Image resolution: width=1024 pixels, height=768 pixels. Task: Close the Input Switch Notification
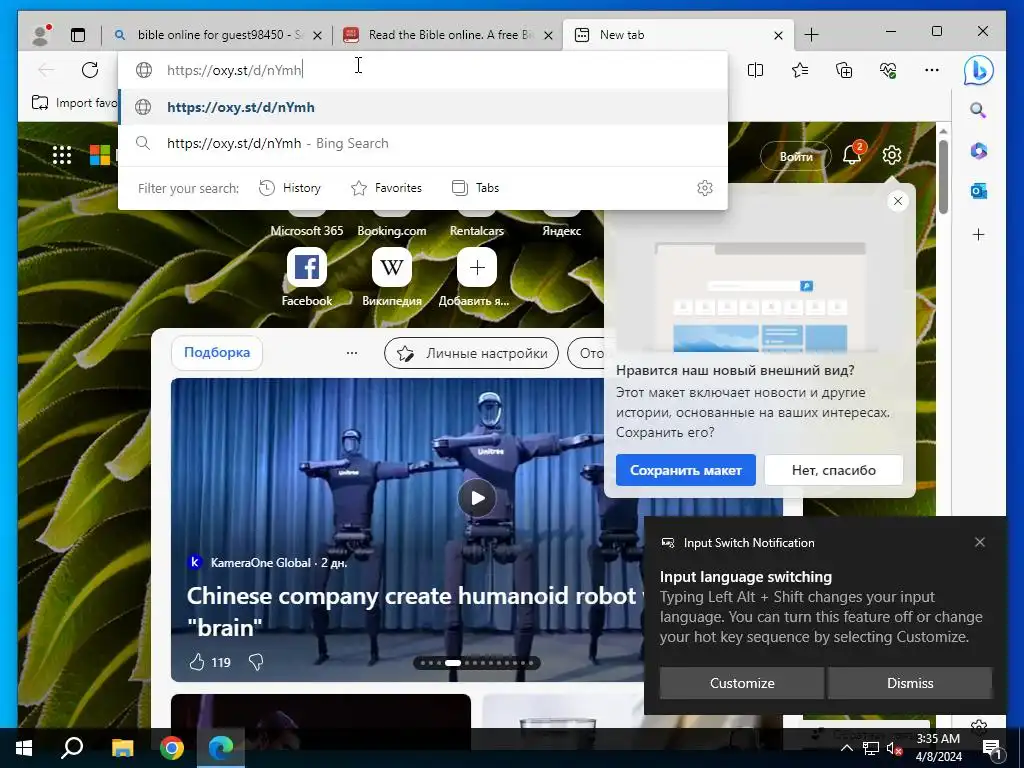[x=980, y=542]
